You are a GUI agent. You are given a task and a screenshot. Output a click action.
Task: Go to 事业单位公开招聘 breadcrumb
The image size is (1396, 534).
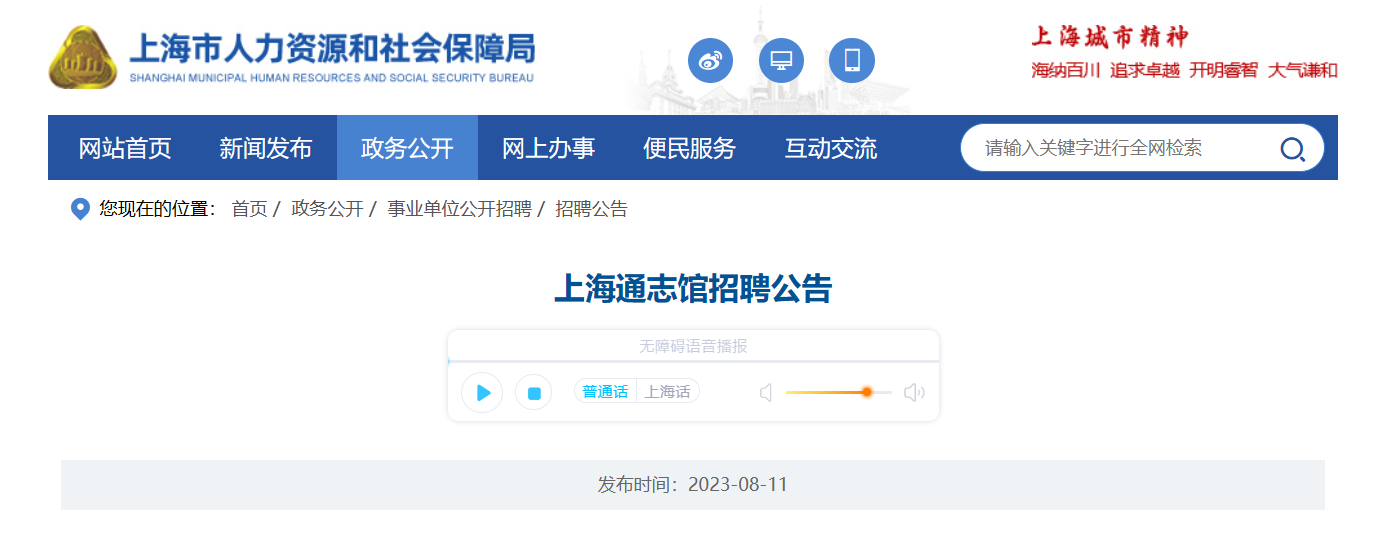click(x=459, y=209)
